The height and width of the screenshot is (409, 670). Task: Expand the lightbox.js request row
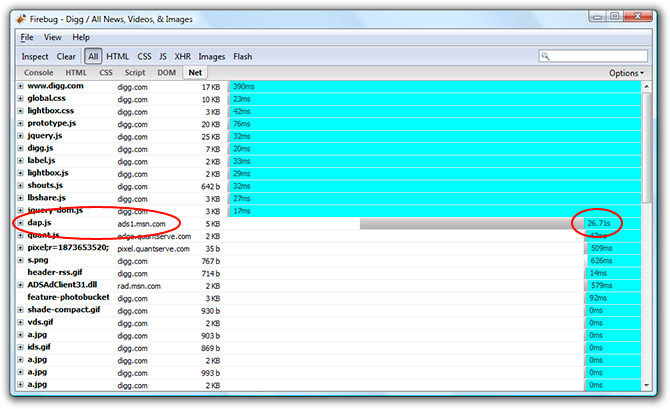[x=20, y=173]
